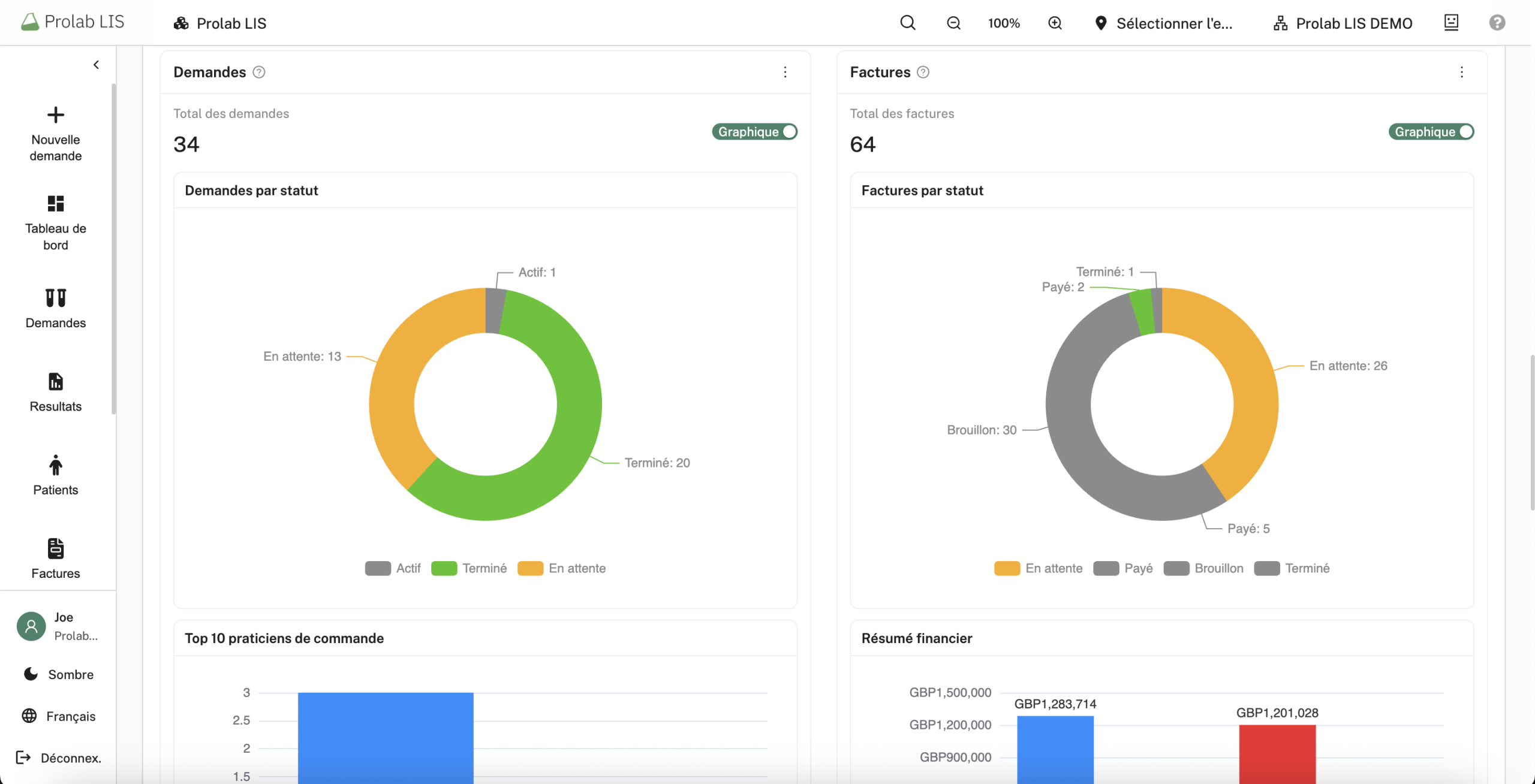Image resolution: width=1535 pixels, height=784 pixels.
Task: Click the globe language icon
Action: (x=29, y=716)
